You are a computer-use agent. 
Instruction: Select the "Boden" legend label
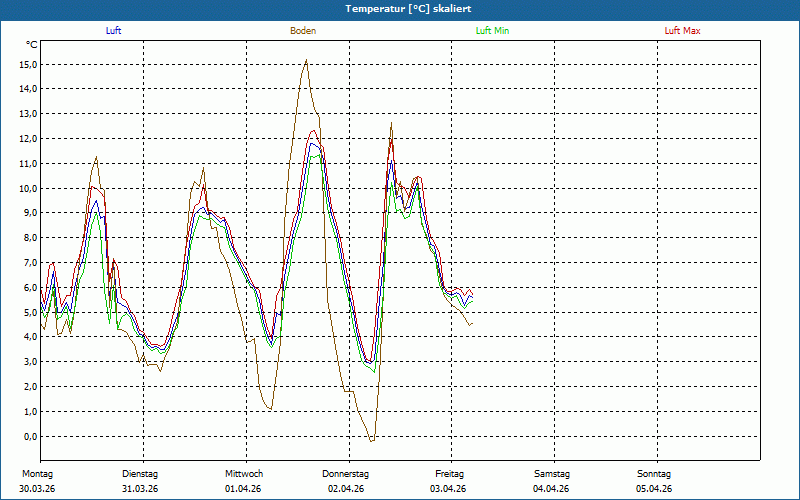pyautogui.click(x=303, y=31)
